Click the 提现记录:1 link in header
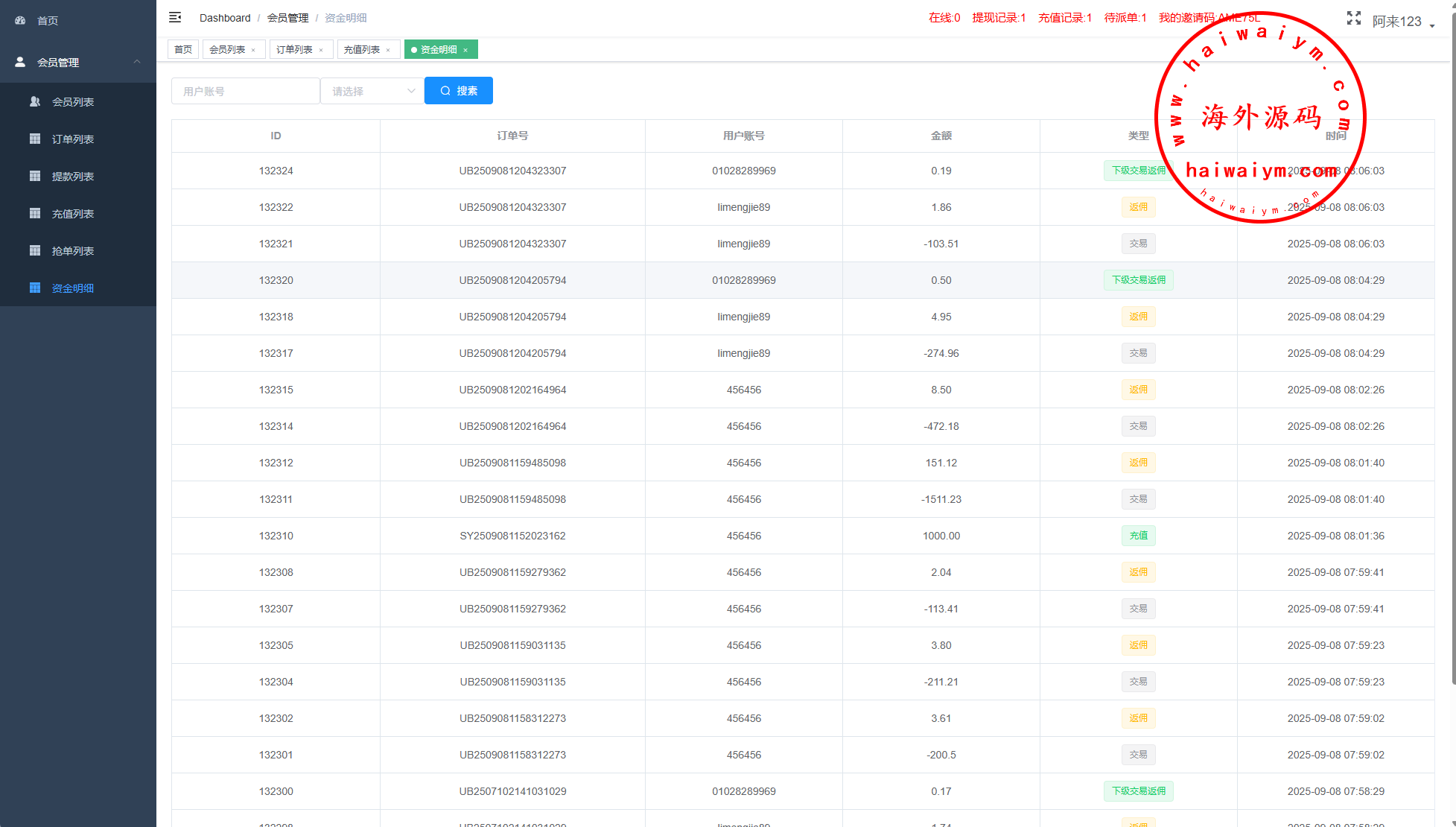This screenshot has width=1456, height=827. (x=998, y=18)
